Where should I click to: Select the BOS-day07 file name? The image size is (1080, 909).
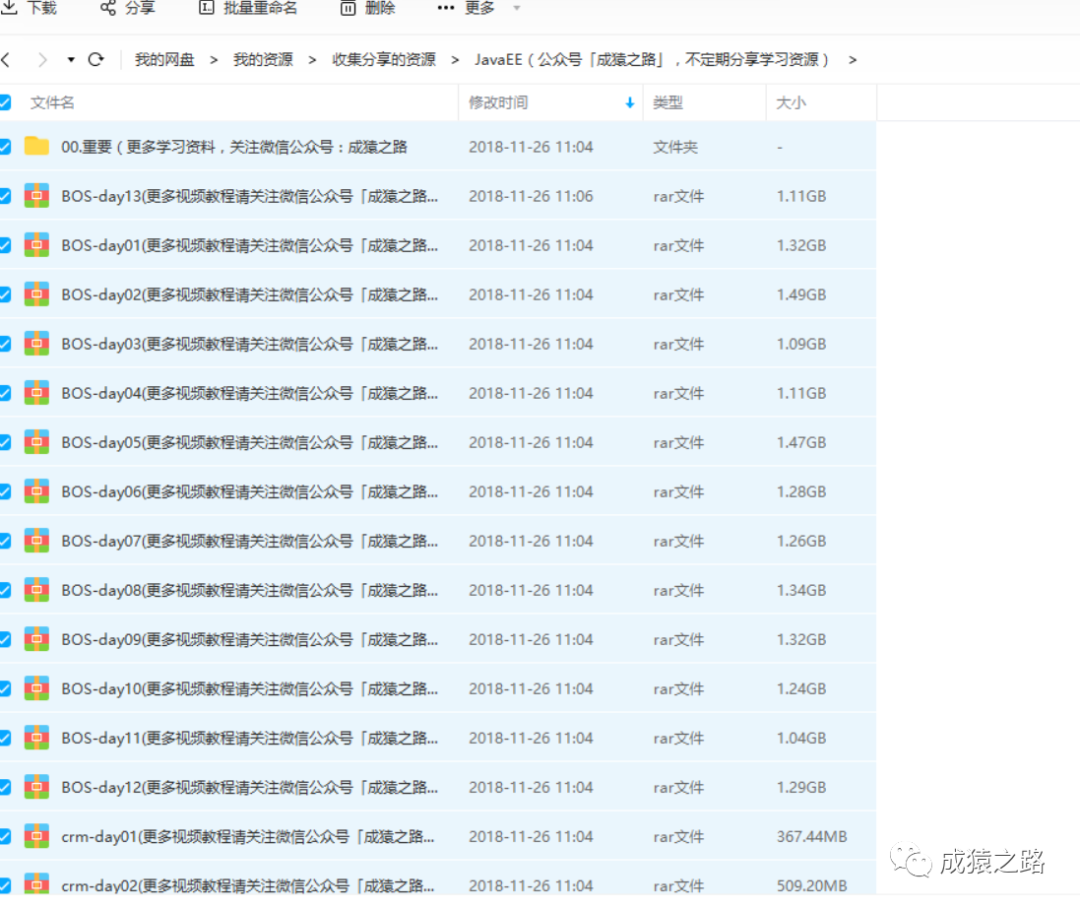(x=249, y=541)
